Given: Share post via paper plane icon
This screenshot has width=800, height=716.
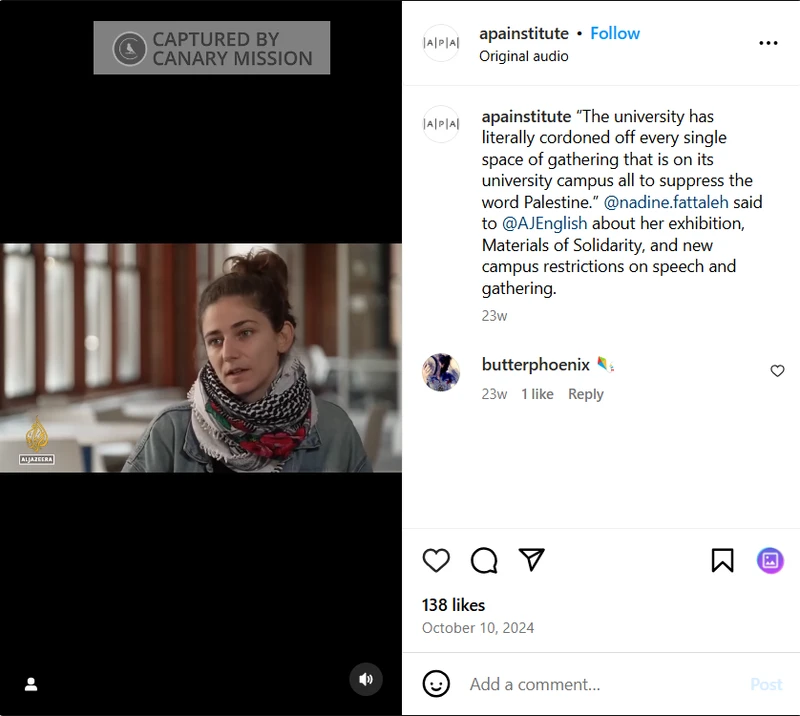Looking at the screenshot, I should (x=532, y=560).
